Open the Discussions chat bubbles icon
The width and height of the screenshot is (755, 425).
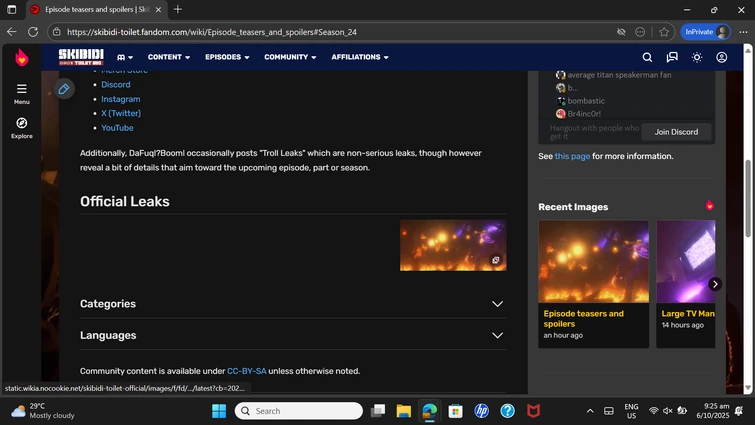click(x=672, y=57)
